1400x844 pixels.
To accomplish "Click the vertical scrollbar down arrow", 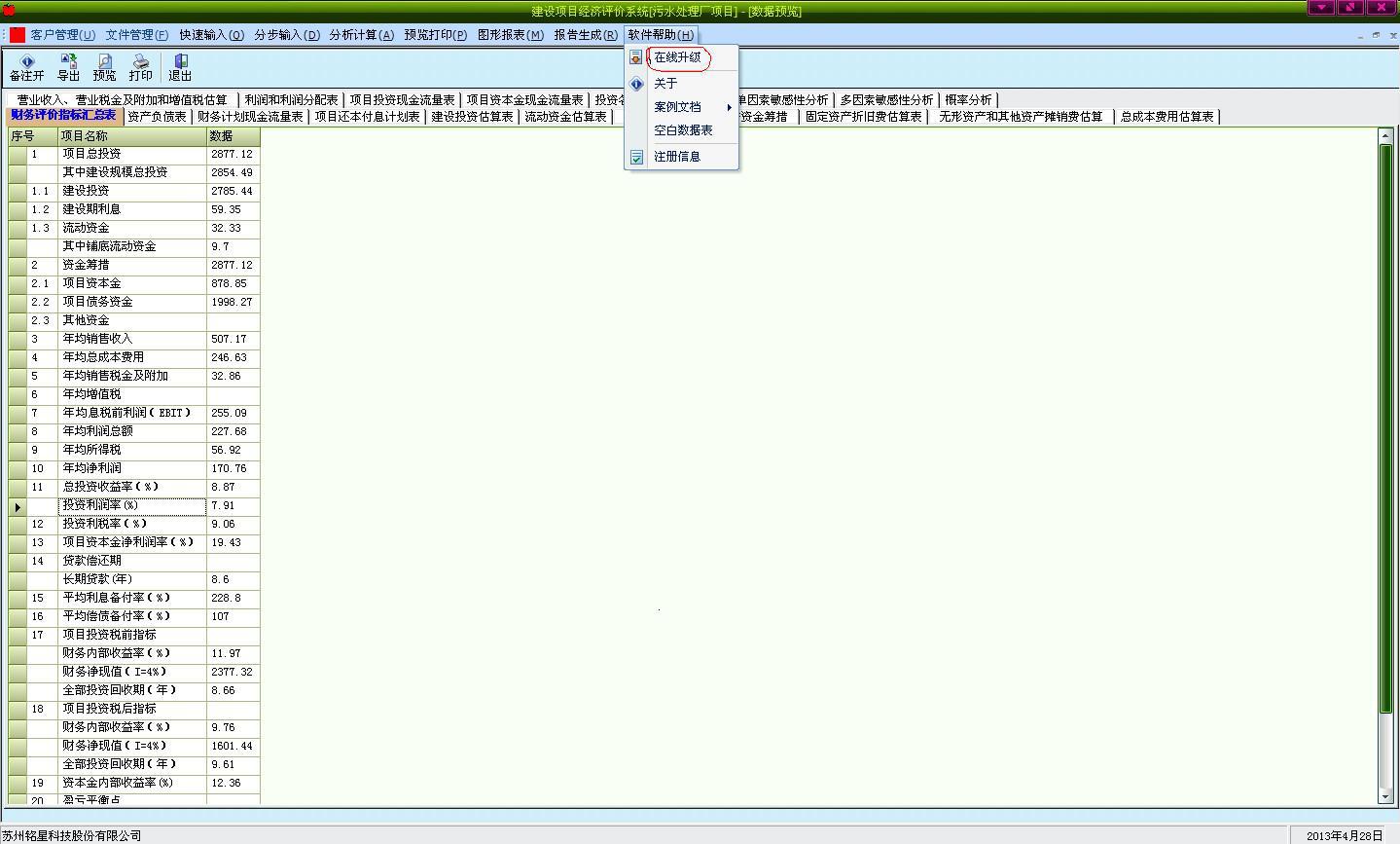I will pyautogui.click(x=1385, y=796).
